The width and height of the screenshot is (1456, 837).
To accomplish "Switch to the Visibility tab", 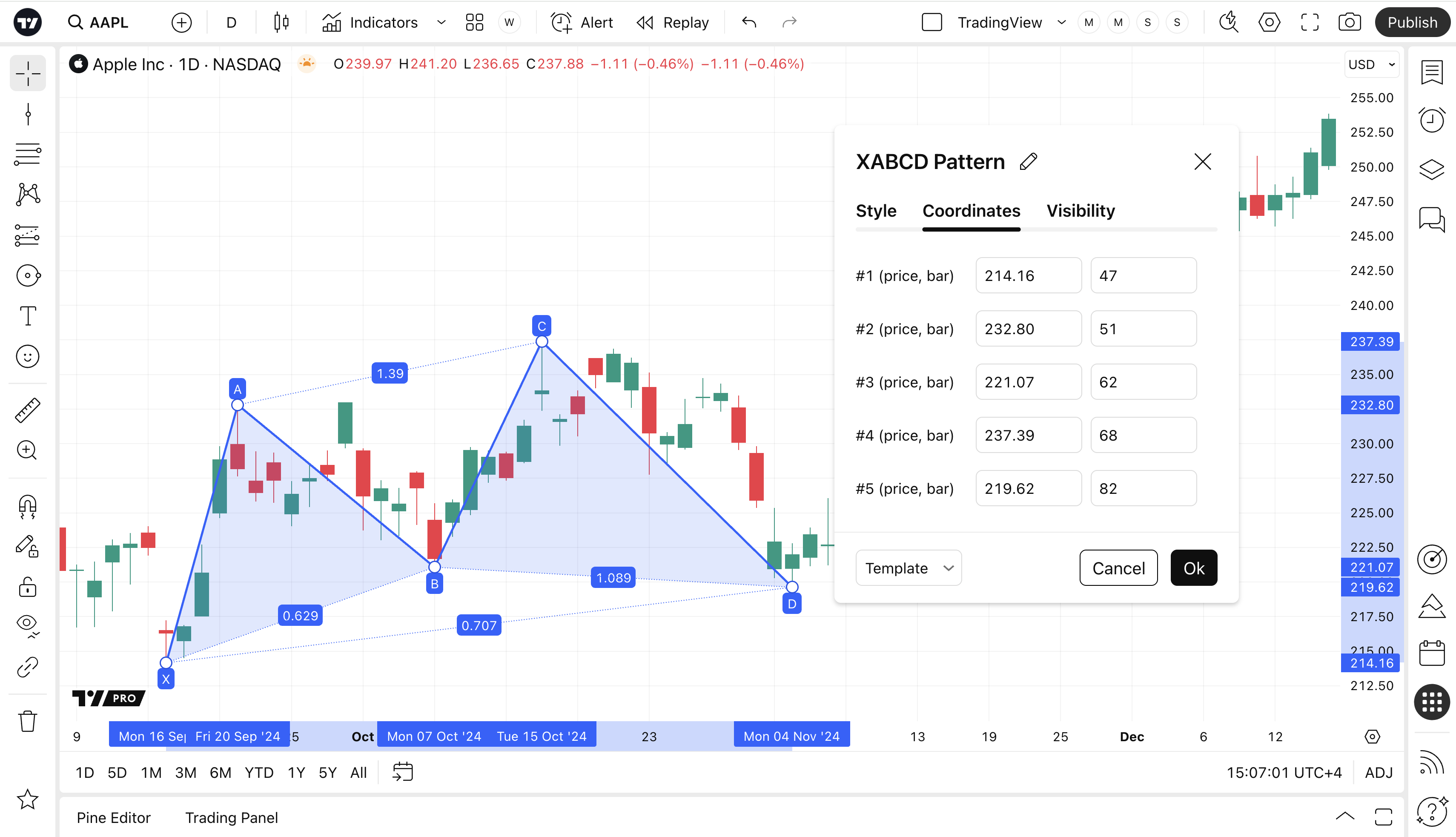I will pos(1080,211).
